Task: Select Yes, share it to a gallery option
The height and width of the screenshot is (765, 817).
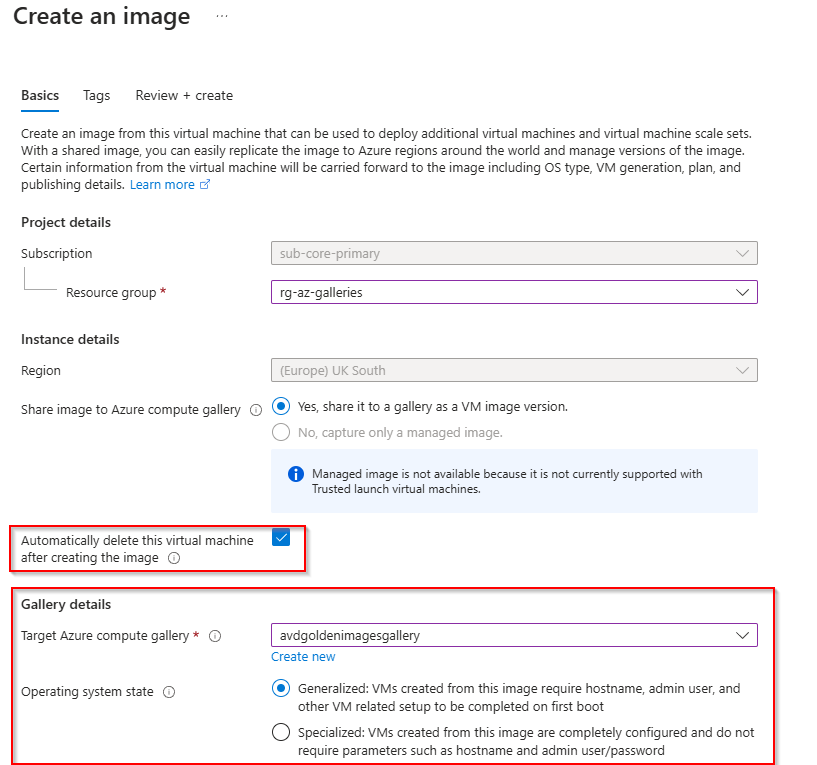Action: (282, 406)
